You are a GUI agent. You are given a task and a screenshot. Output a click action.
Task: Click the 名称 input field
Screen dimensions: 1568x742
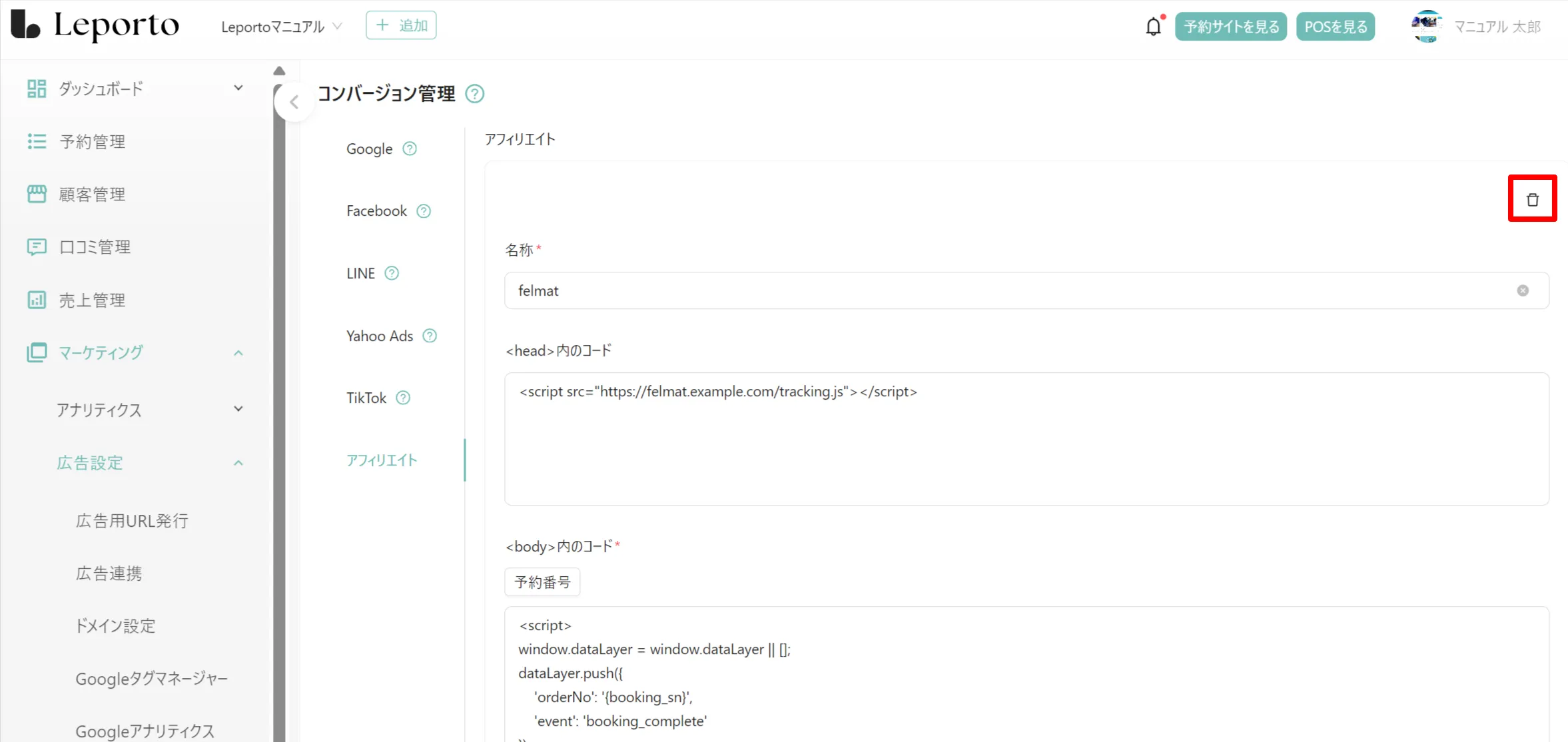coord(1026,290)
